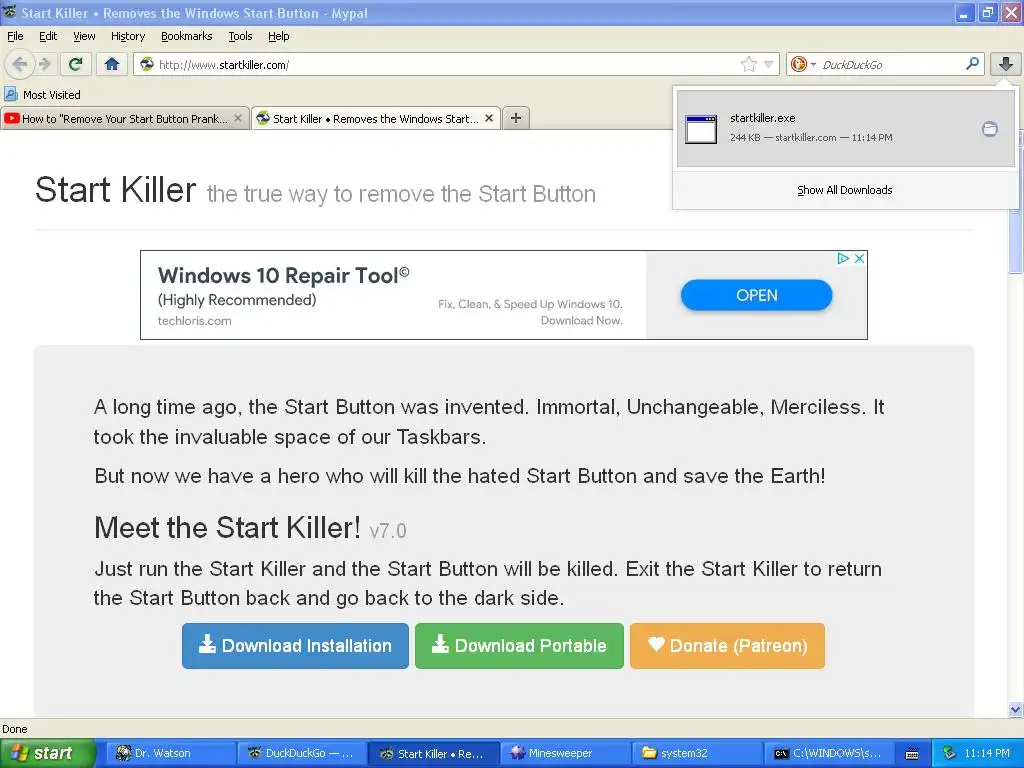Click the site identity icon in address bar
The width and height of the screenshot is (1024, 768).
click(148, 64)
